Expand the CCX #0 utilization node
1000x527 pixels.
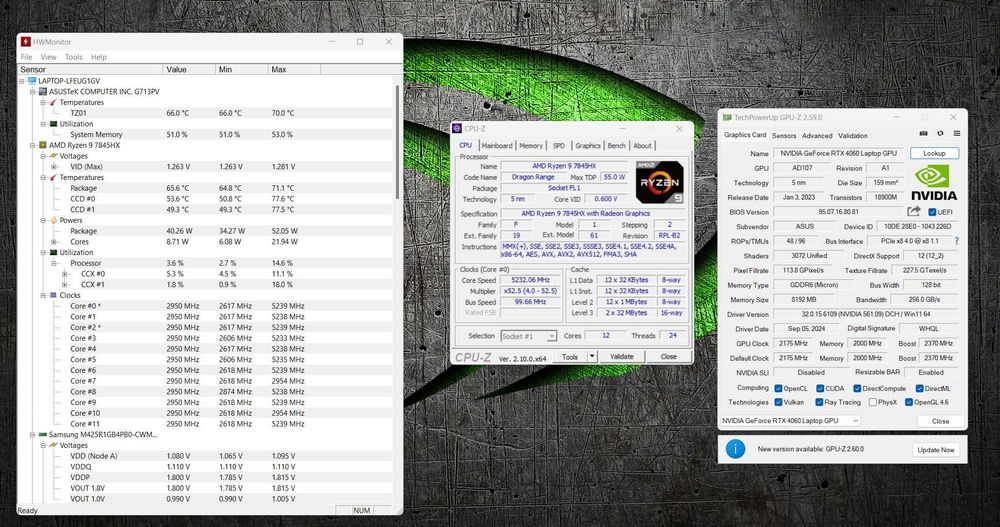click(x=64, y=274)
